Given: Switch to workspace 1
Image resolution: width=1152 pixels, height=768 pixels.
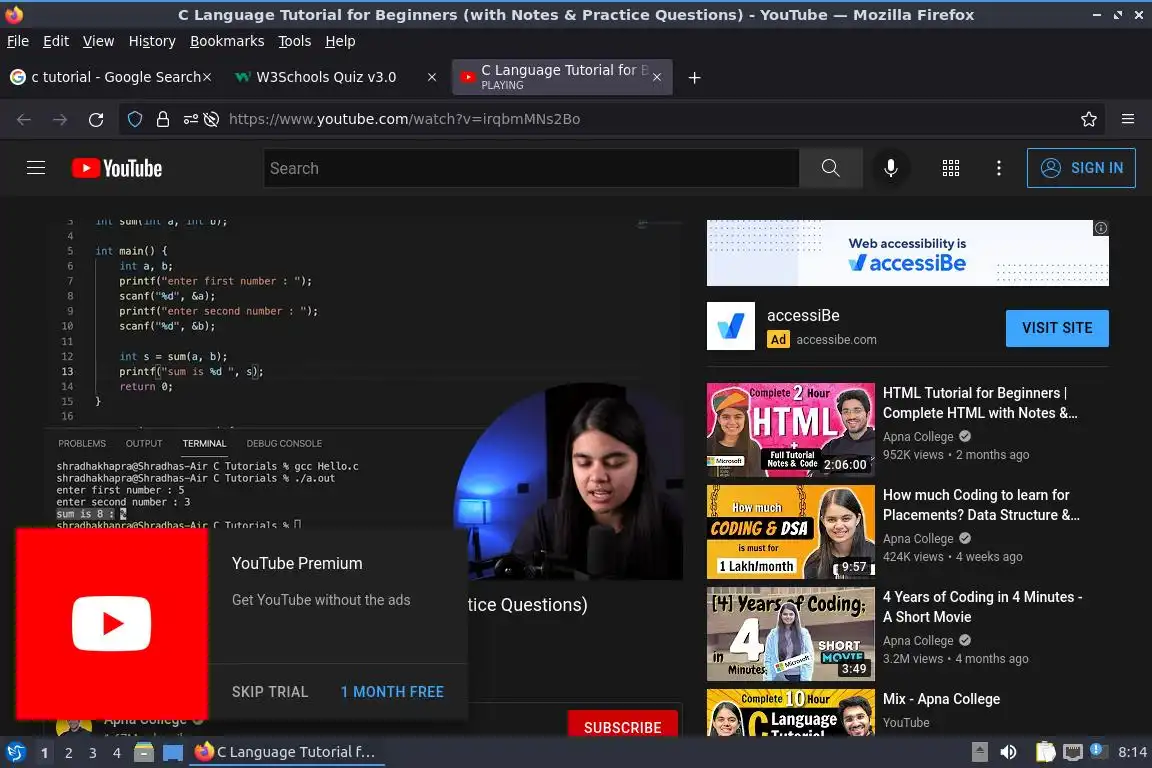Looking at the screenshot, I should tap(45, 753).
